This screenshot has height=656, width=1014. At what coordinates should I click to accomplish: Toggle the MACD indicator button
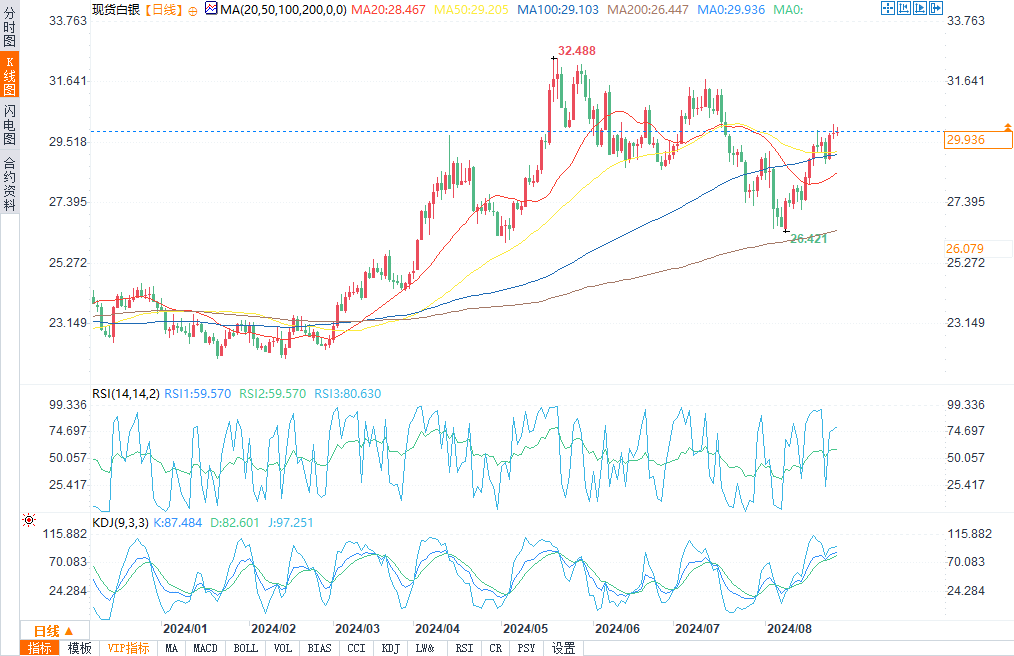(x=205, y=648)
